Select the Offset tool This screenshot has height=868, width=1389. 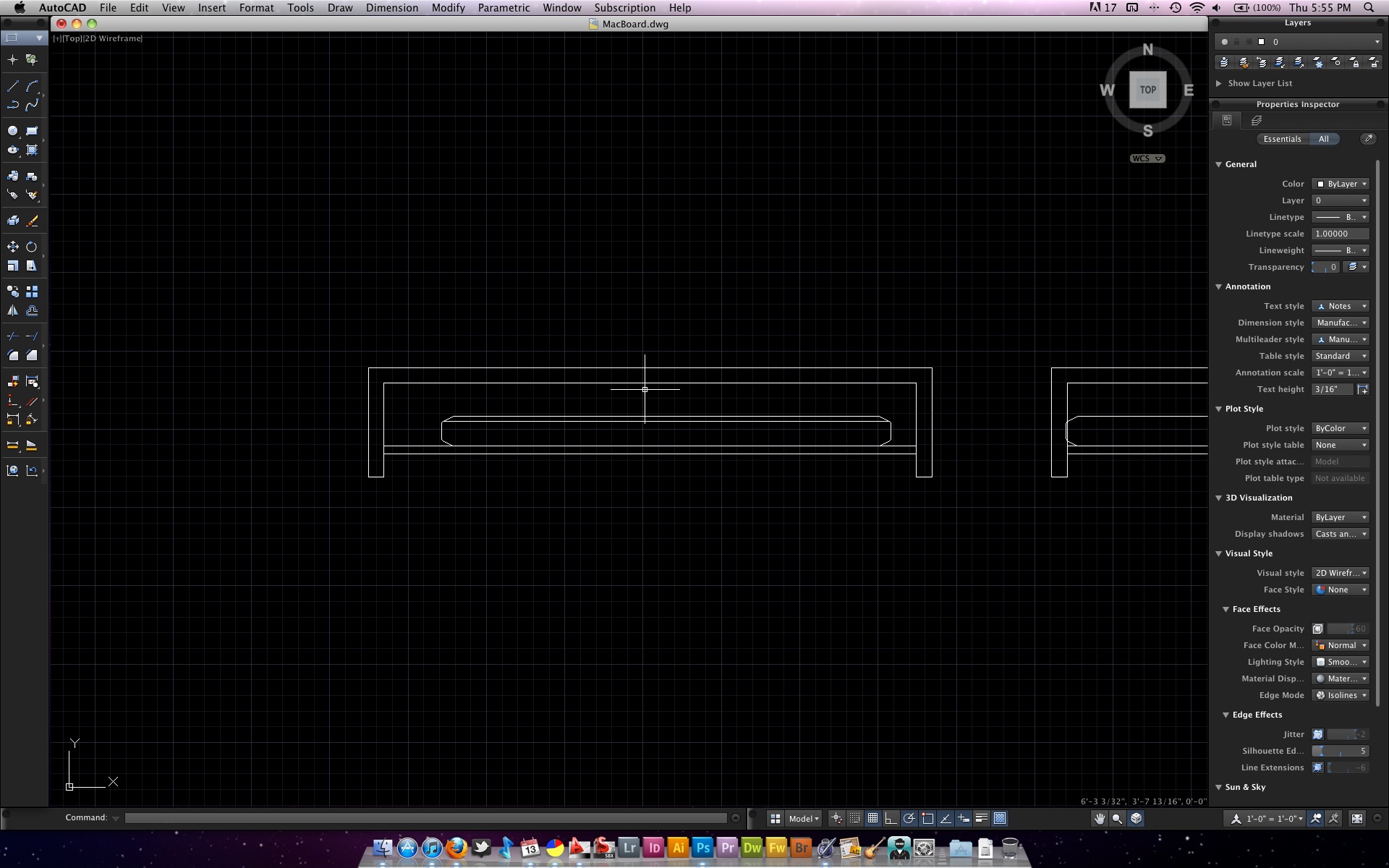tap(32, 310)
